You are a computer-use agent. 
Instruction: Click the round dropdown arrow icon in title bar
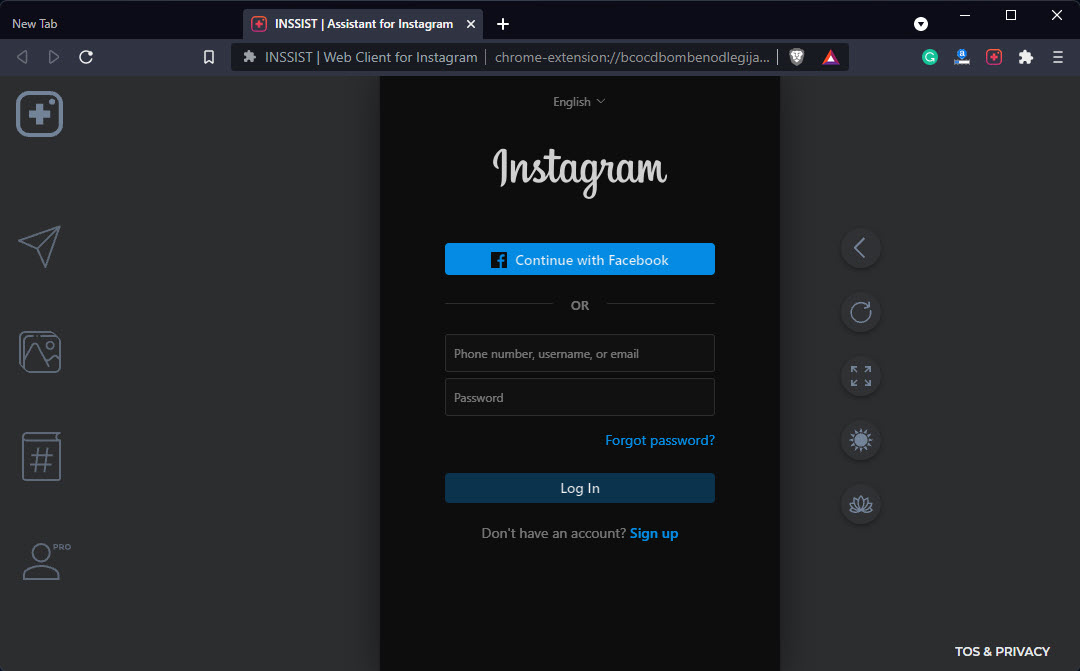(x=921, y=24)
